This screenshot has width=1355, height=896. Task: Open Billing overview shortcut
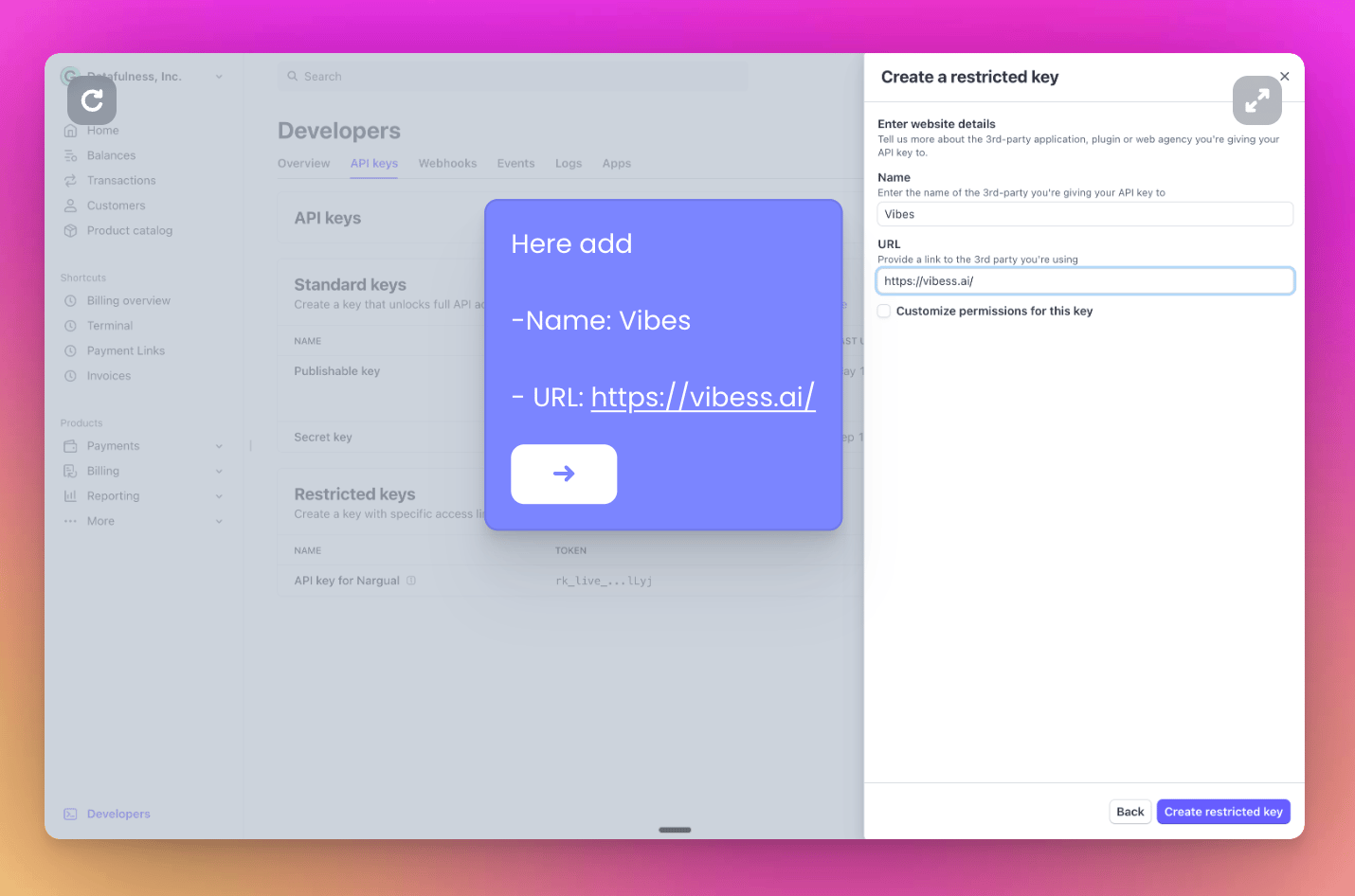129,301
